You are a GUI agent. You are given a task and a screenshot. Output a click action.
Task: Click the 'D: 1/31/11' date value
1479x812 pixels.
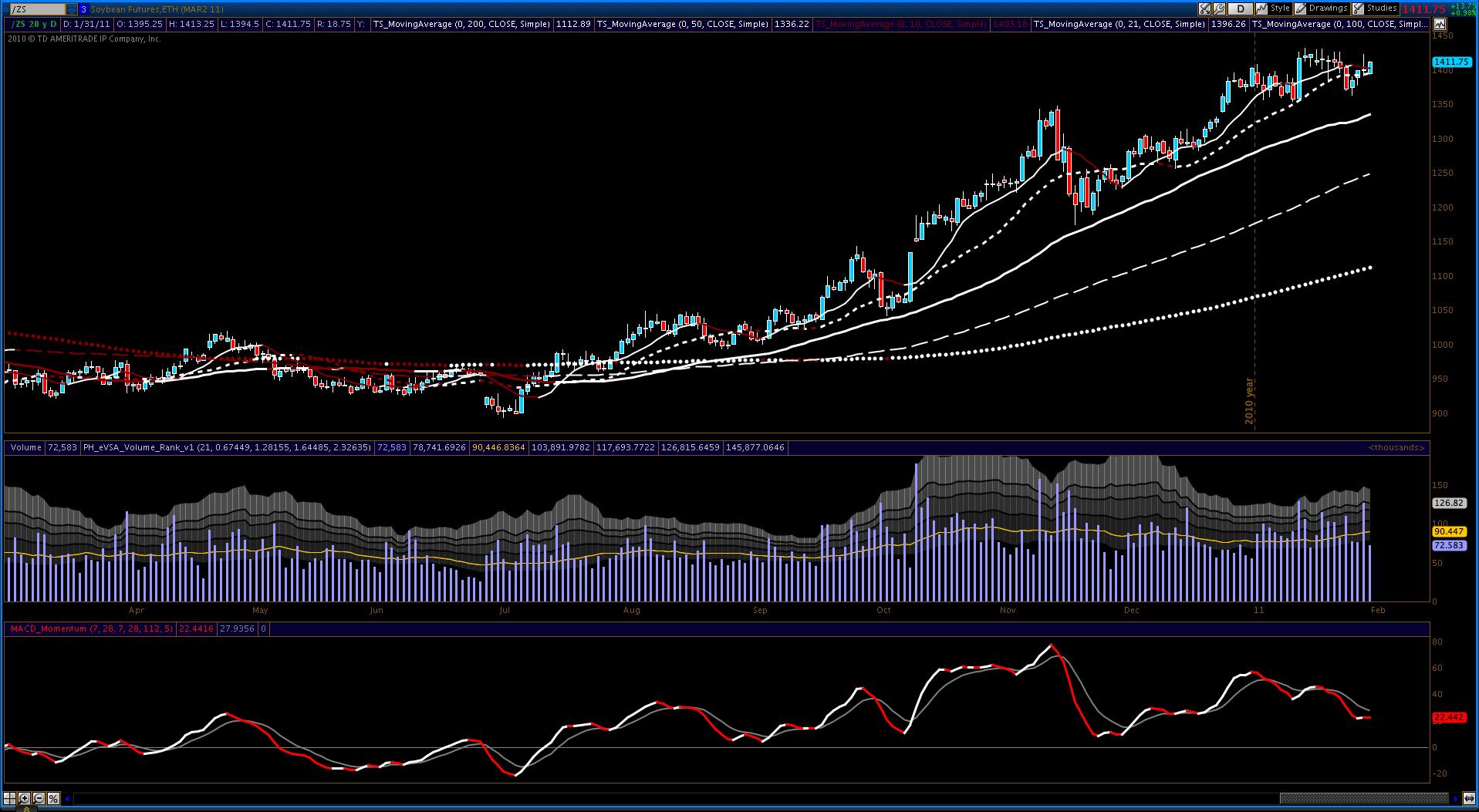86,24
